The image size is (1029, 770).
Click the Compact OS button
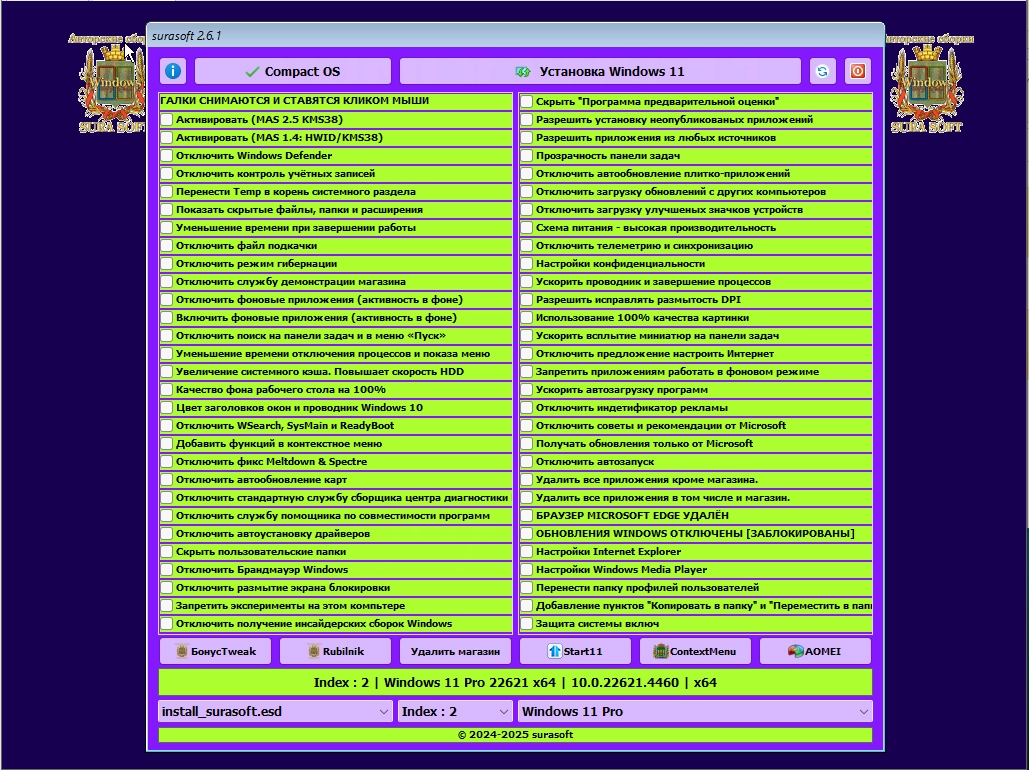293,71
